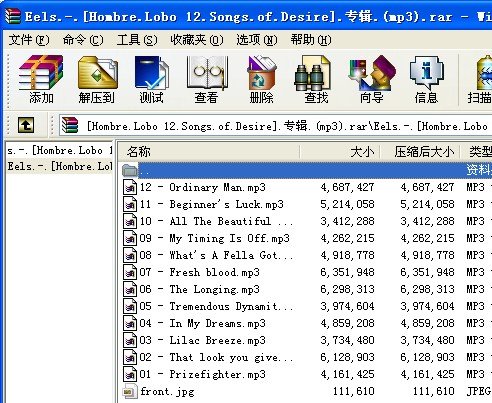Click file icon of 04 - In My Dreams.mp3
492x403 pixels.
[130, 323]
